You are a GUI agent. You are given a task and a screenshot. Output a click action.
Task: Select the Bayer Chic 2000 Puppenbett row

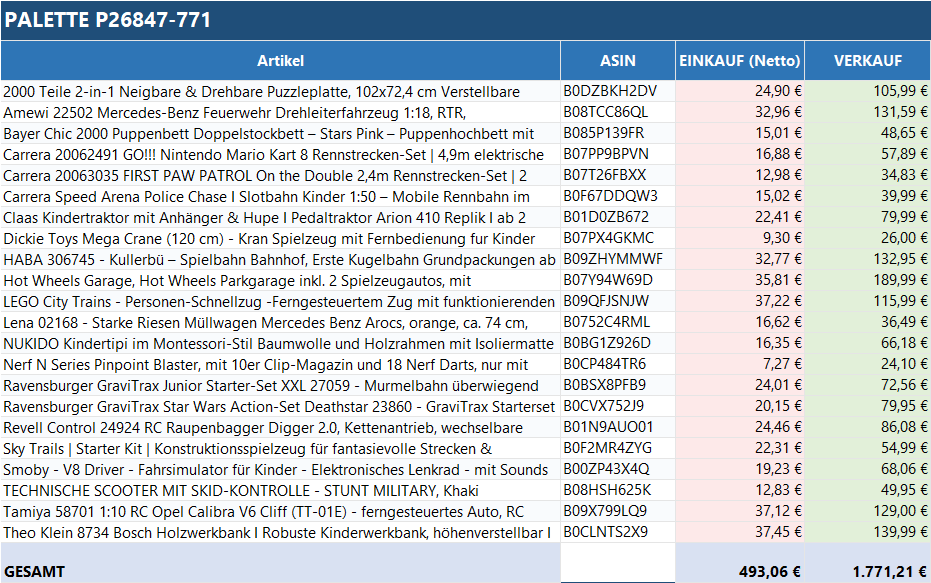click(268, 133)
